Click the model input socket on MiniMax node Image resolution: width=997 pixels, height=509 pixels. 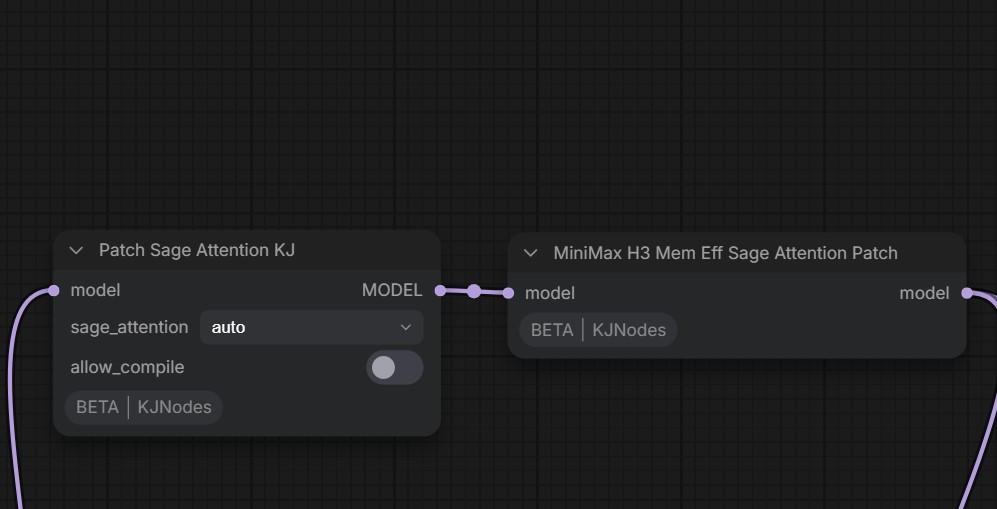508,293
